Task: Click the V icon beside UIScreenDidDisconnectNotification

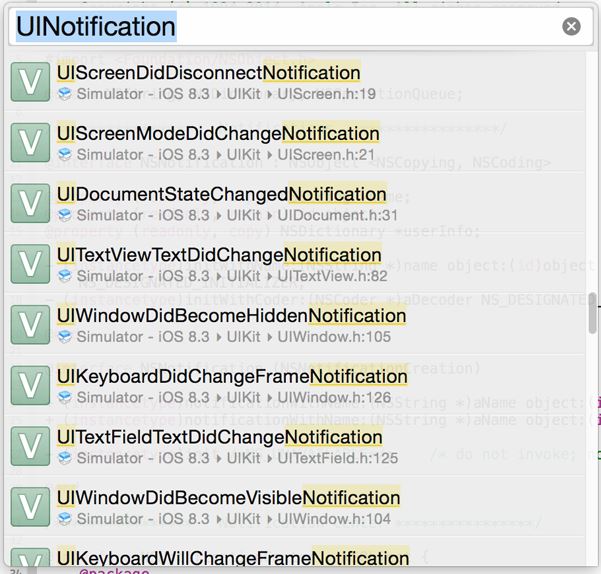Action: coord(30,83)
